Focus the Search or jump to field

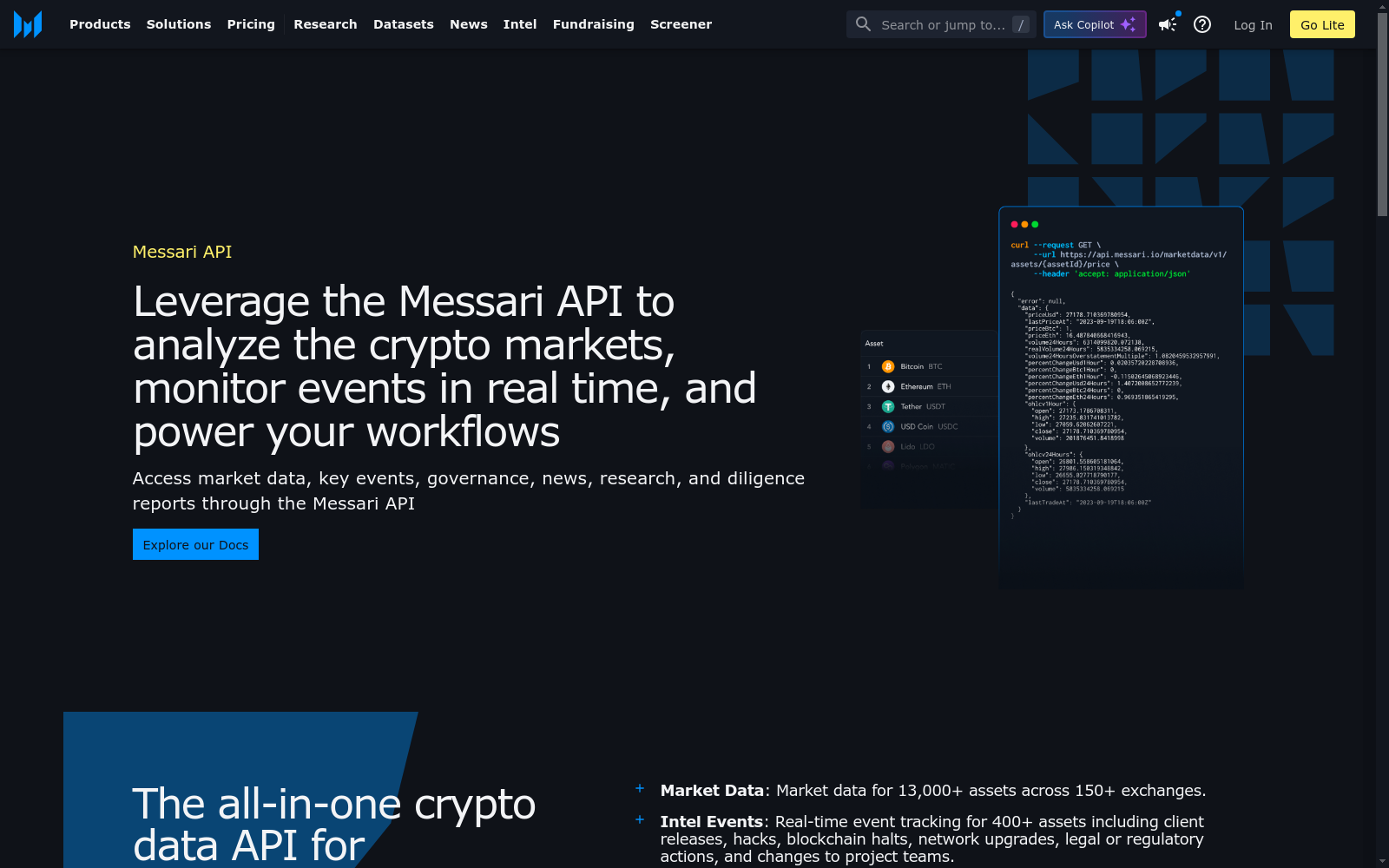tap(941, 24)
